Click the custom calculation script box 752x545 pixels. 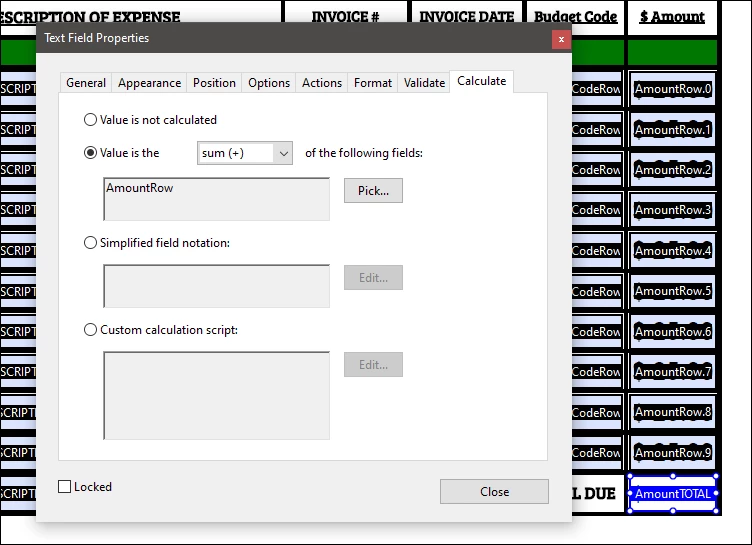[217, 395]
